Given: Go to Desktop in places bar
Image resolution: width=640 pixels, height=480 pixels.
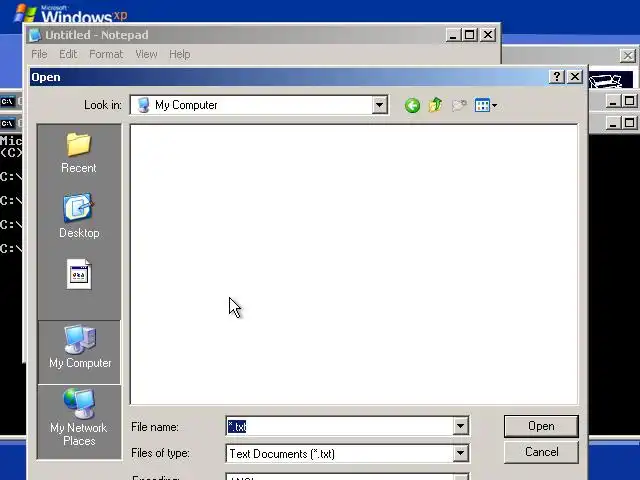Looking at the screenshot, I should coord(79,216).
